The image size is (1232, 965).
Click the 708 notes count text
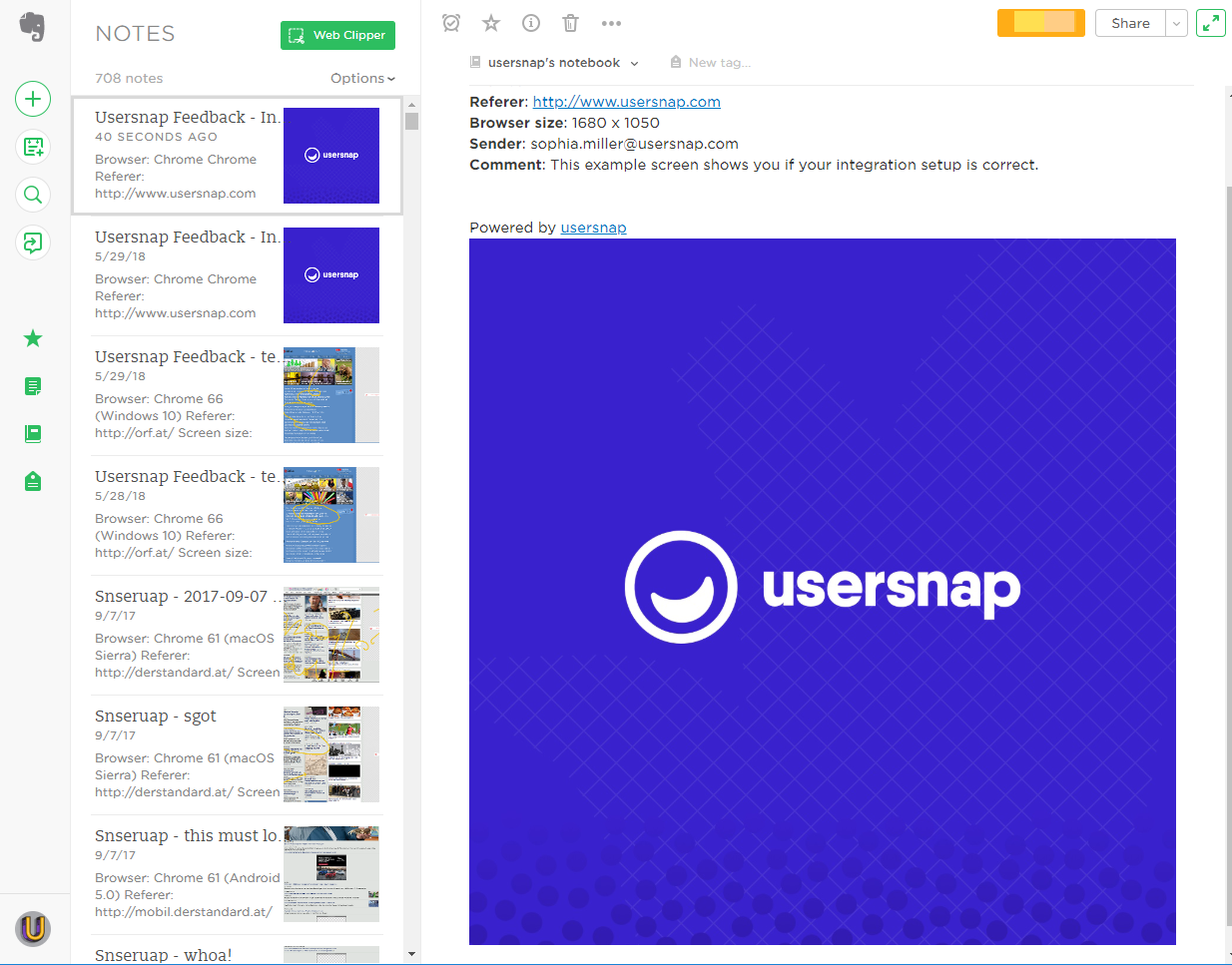tap(129, 78)
